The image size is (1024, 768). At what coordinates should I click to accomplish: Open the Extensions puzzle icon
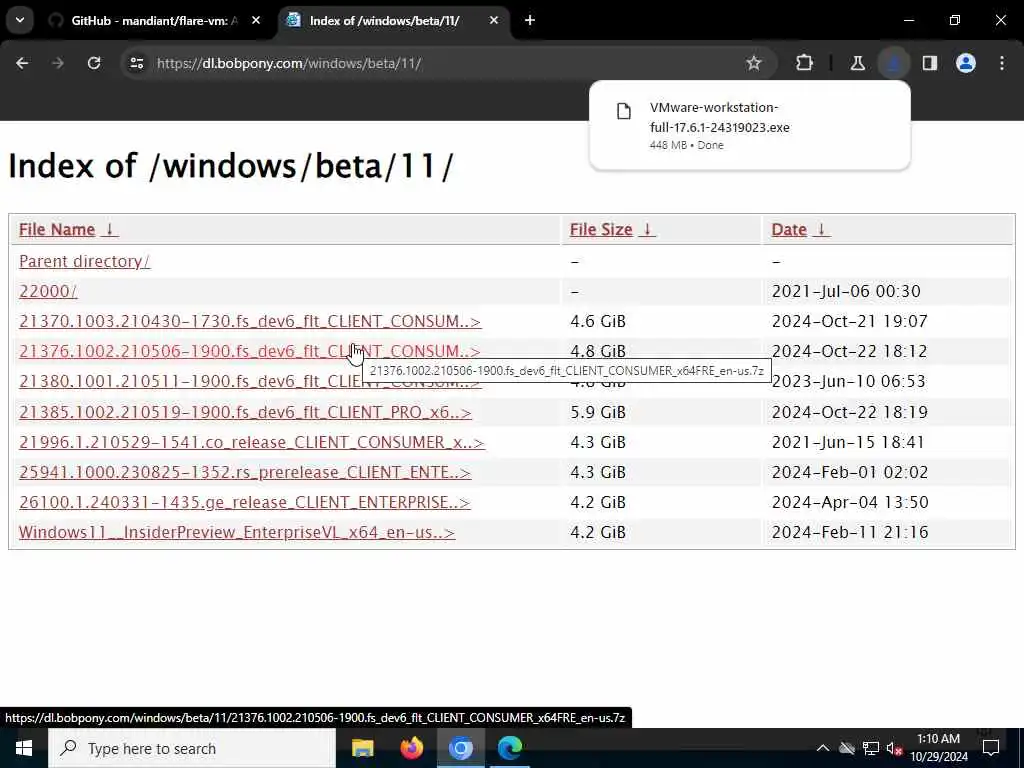tap(805, 63)
